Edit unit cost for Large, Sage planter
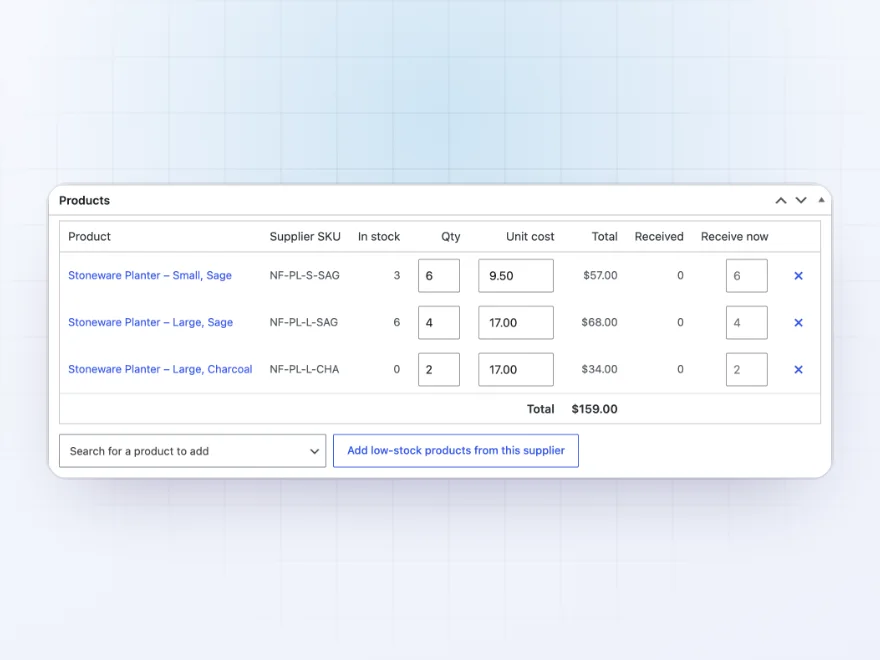The height and width of the screenshot is (660, 880). click(516, 323)
